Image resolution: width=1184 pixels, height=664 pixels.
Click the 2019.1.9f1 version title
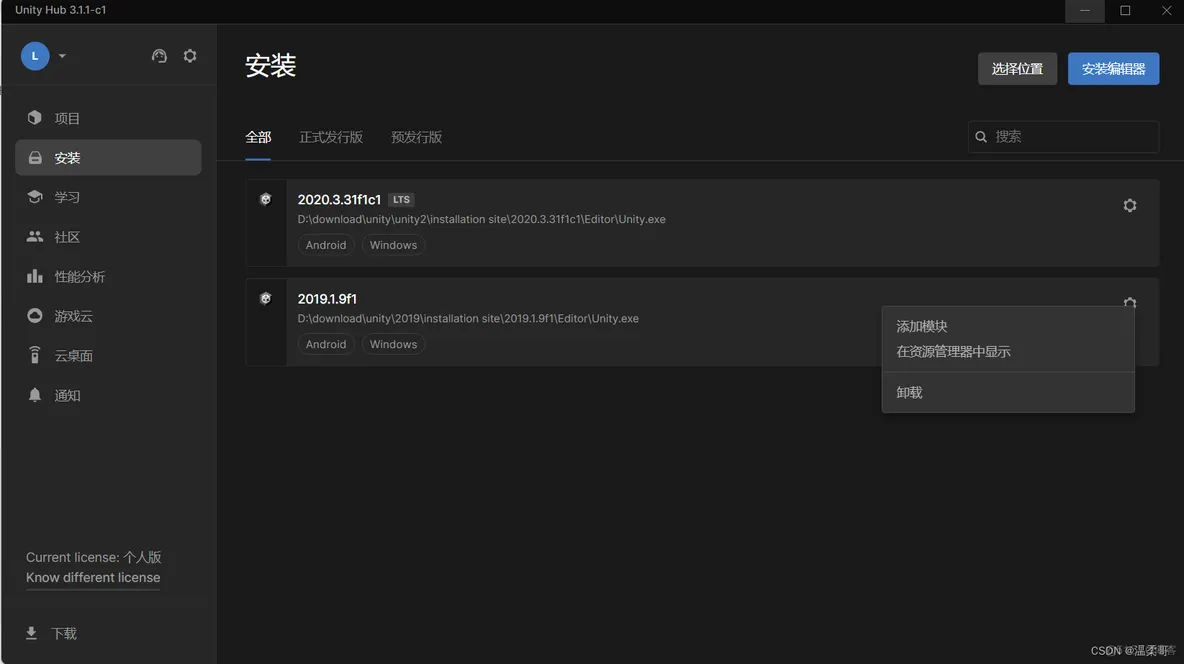[327, 298]
